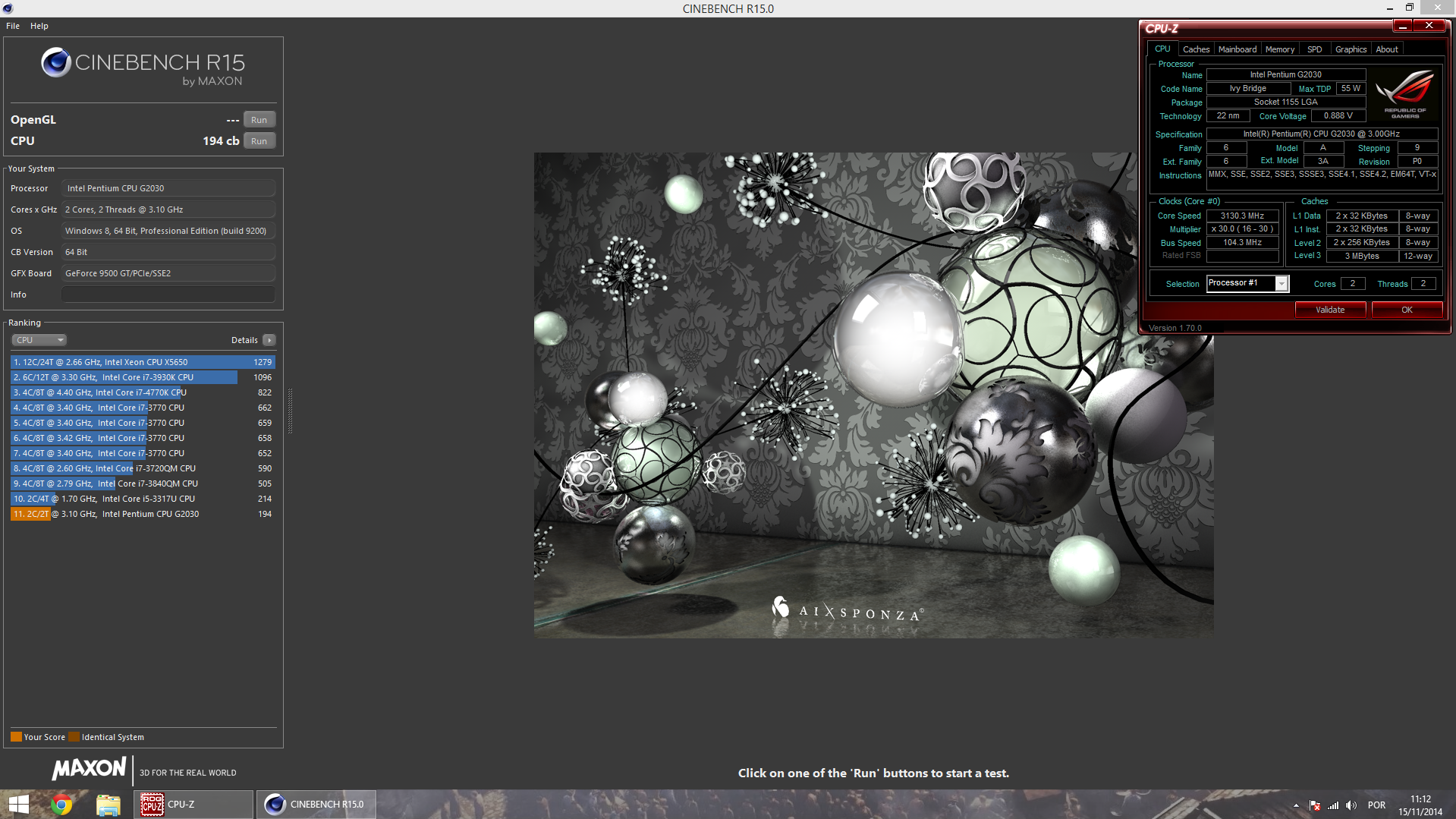Switch to the Caches tab in CPU-Z
Image resolution: width=1456 pixels, height=819 pixels.
point(1196,49)
